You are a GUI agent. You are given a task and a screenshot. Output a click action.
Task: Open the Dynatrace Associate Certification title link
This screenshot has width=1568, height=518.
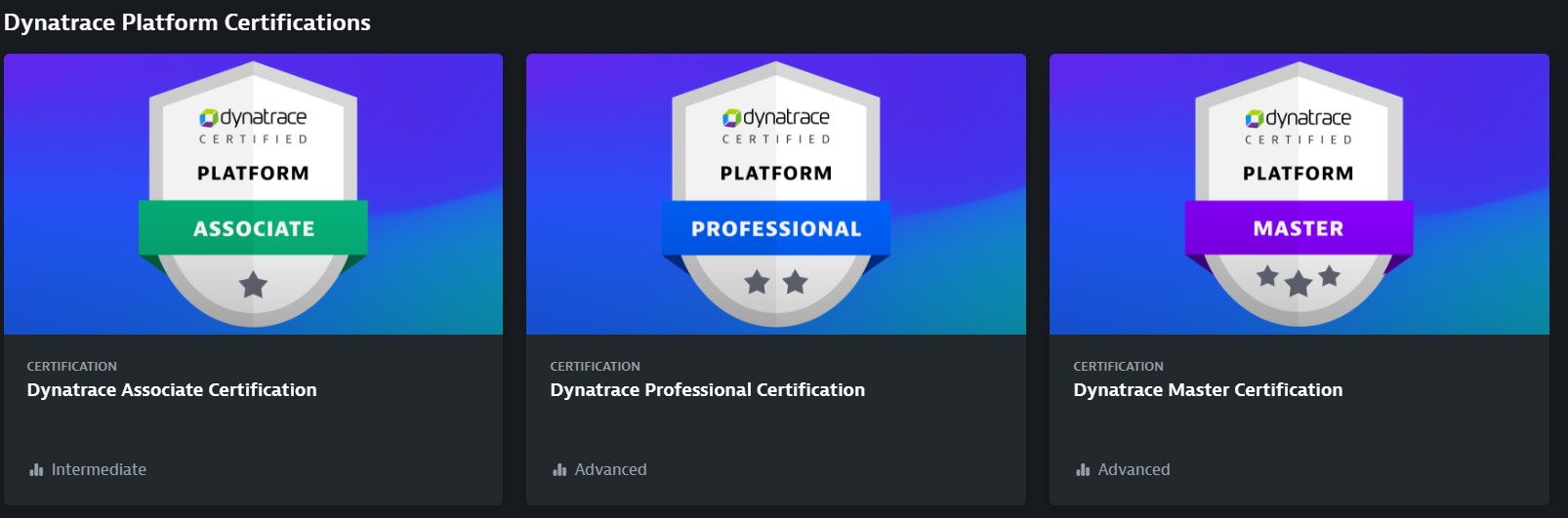click(172, 390)
